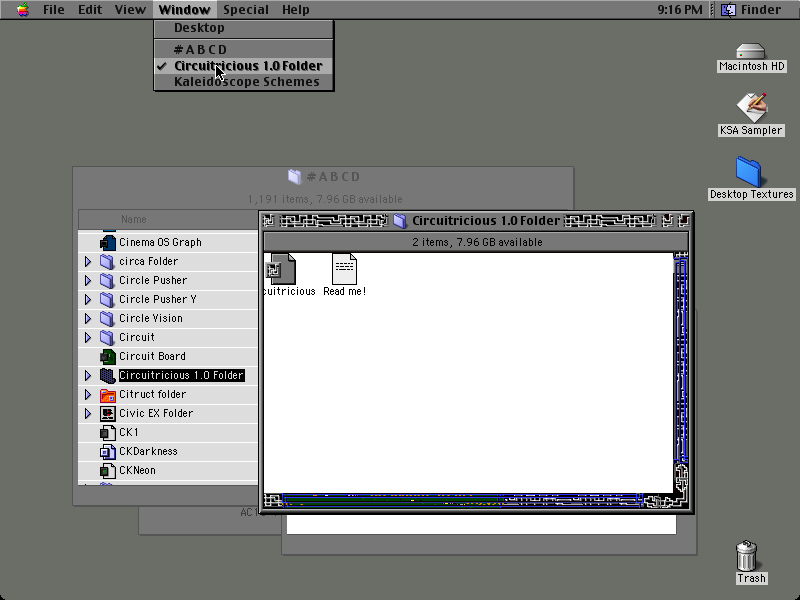The height and width of the screenshot is (600, 800).
Task: Click the Citruct folder icon
Action: click(x=108, y=394)
